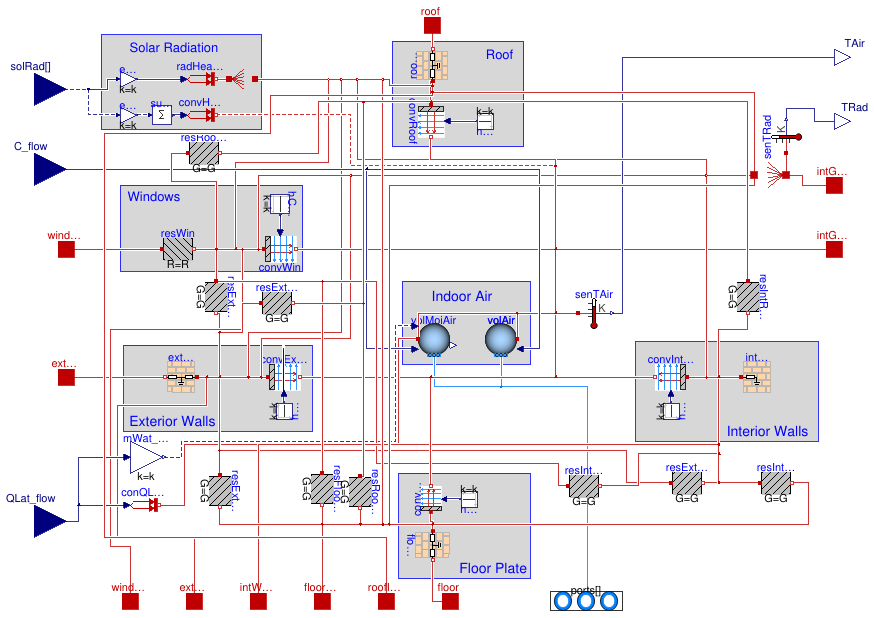
Task: Select the bottom-right resInt... conductor
Action: [x=776, y=483]
